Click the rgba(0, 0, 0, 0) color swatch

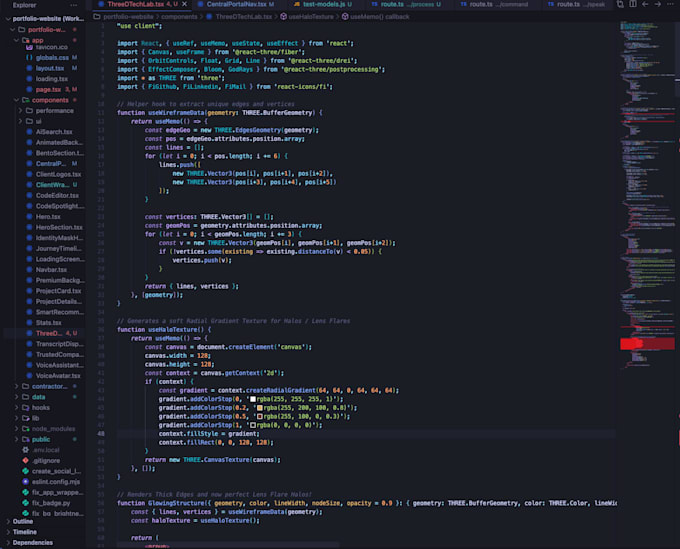(x=253, y=425)
